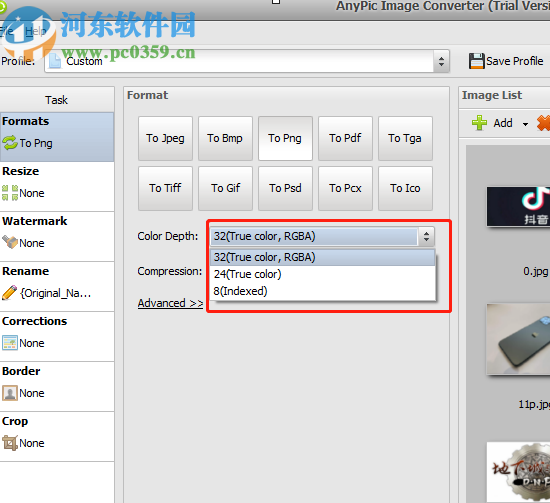
Task: Select the Formats task section
Action: (x=57, y=137)
